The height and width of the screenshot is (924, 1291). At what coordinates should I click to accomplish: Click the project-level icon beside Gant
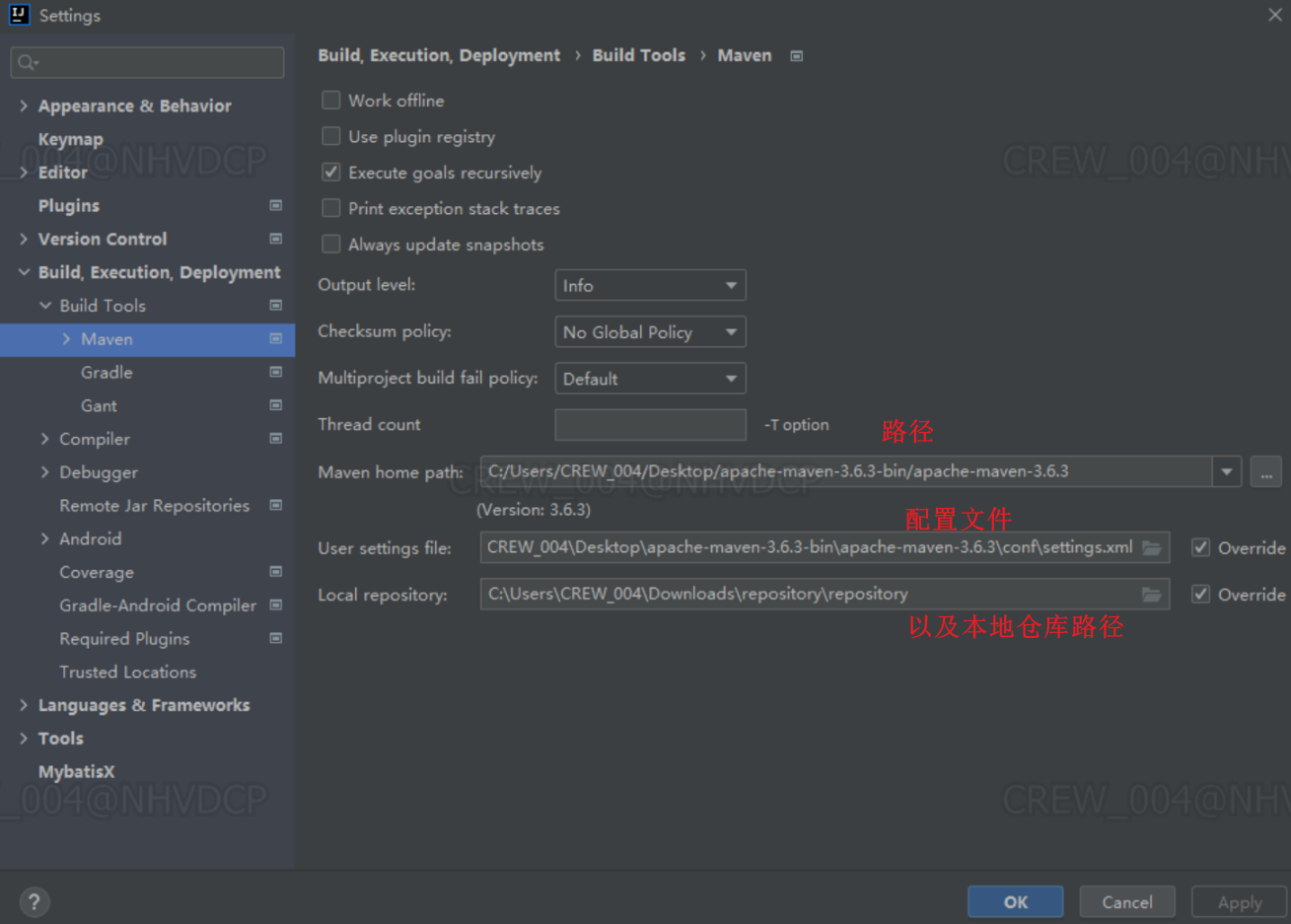click(x=276, y=405)
